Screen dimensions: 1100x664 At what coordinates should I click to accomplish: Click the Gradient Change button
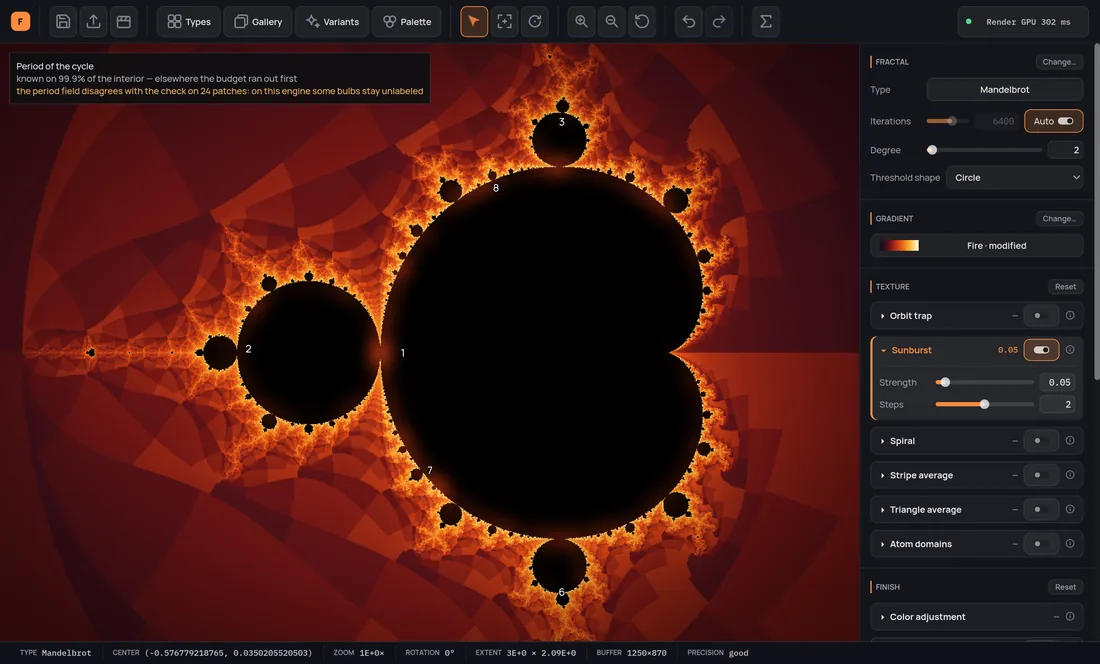[x=1059, y=218]
